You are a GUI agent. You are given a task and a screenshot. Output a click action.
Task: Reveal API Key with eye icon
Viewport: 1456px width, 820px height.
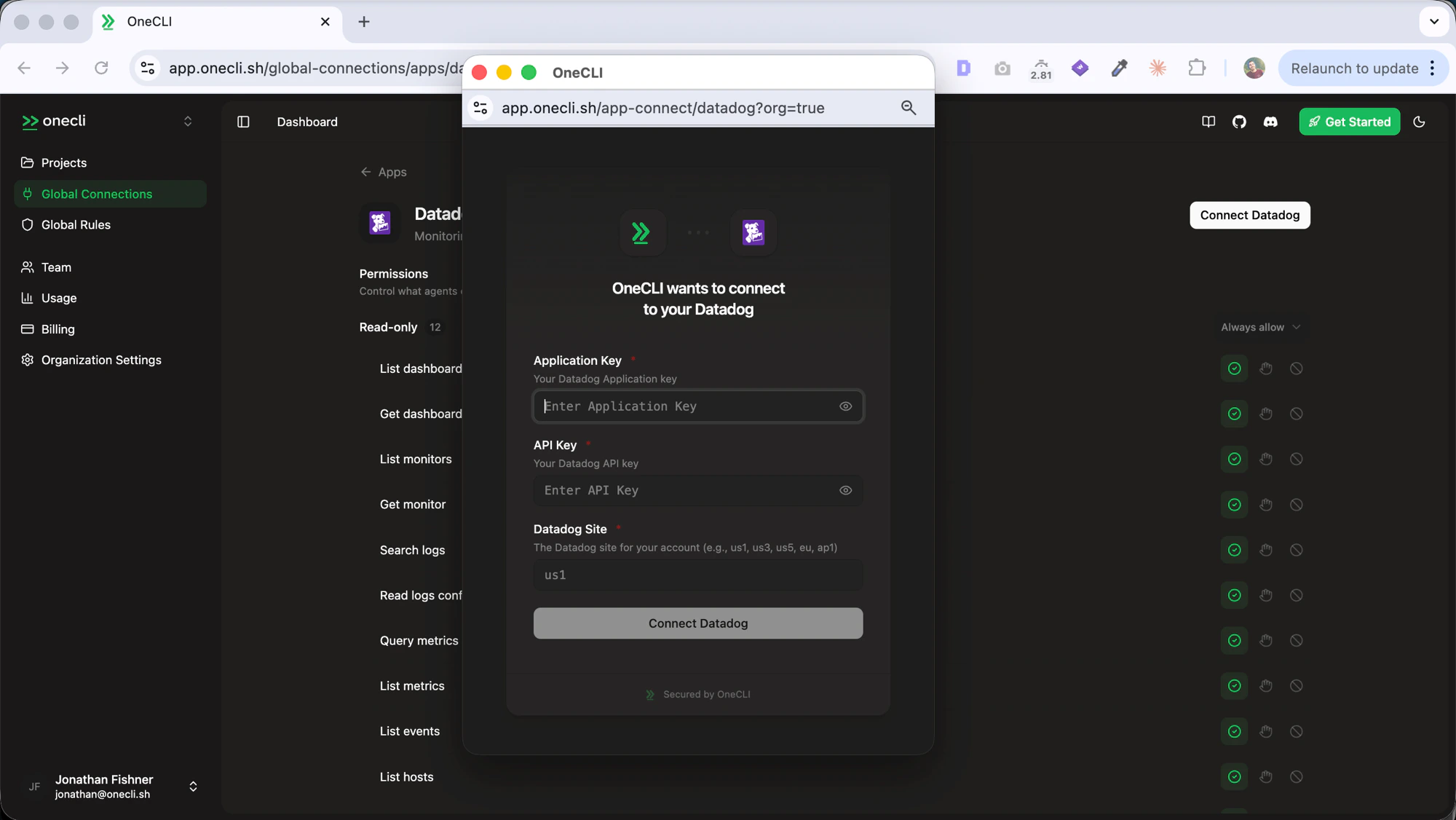[845, 490]
